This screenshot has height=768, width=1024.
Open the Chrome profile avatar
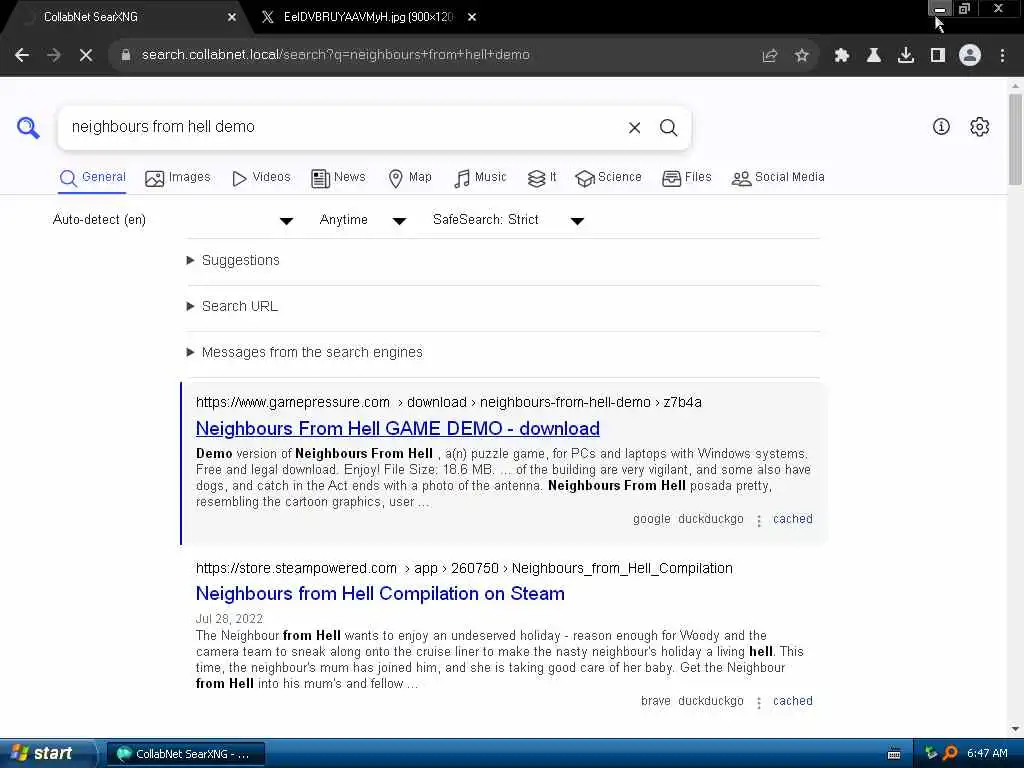point(970,55)
